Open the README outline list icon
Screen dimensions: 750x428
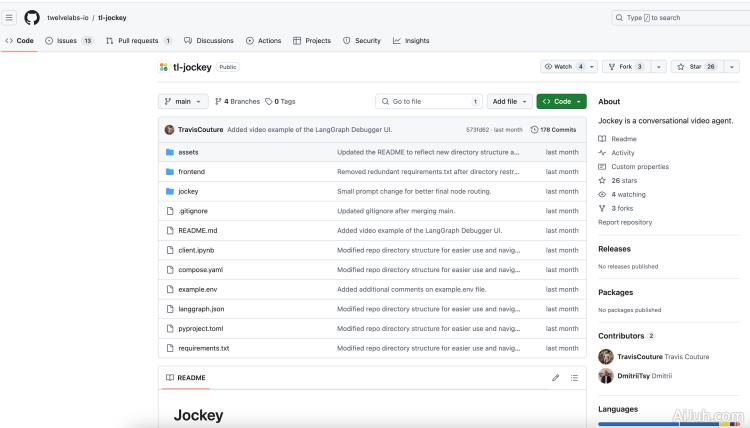click(574, 377)
